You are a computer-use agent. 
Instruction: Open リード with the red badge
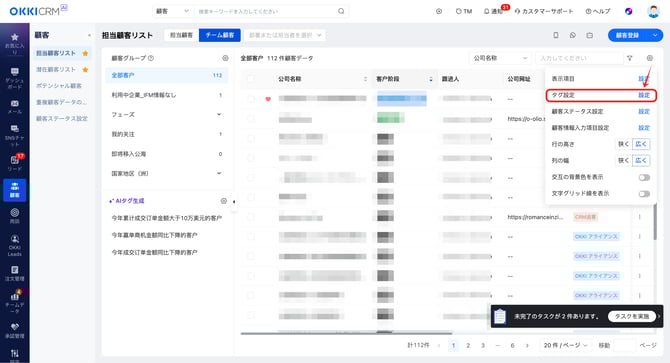[15, 163]
